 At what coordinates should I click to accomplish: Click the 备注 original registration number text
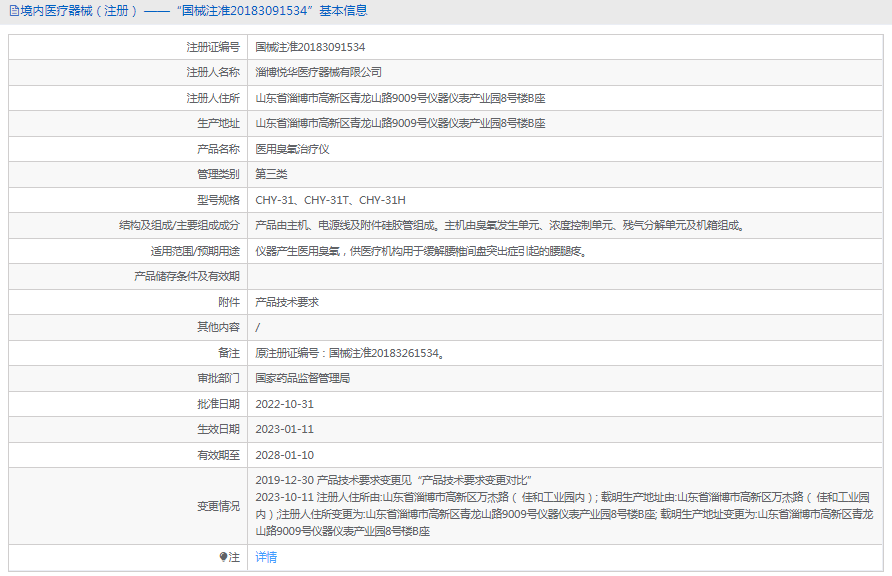[x=349, y=353]
